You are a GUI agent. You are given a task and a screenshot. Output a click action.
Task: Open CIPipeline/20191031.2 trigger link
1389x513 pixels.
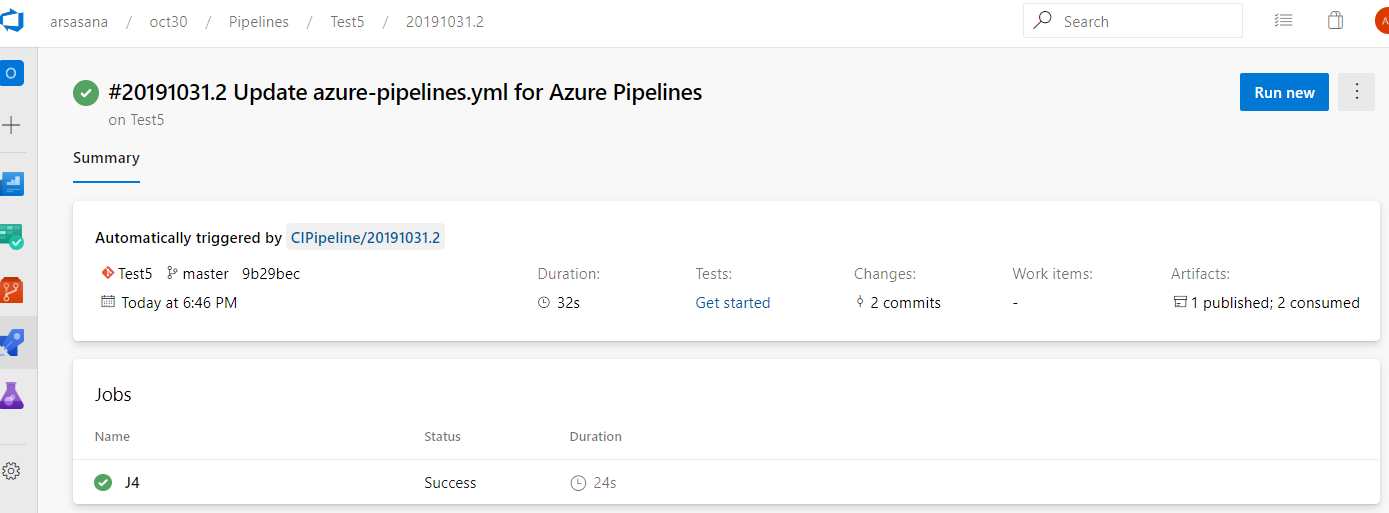[365, 238]
